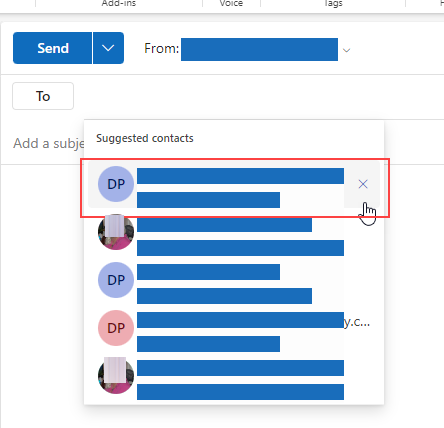Click the To recipients button
This screenshot has height=428, width=444.
click(43, 96)
